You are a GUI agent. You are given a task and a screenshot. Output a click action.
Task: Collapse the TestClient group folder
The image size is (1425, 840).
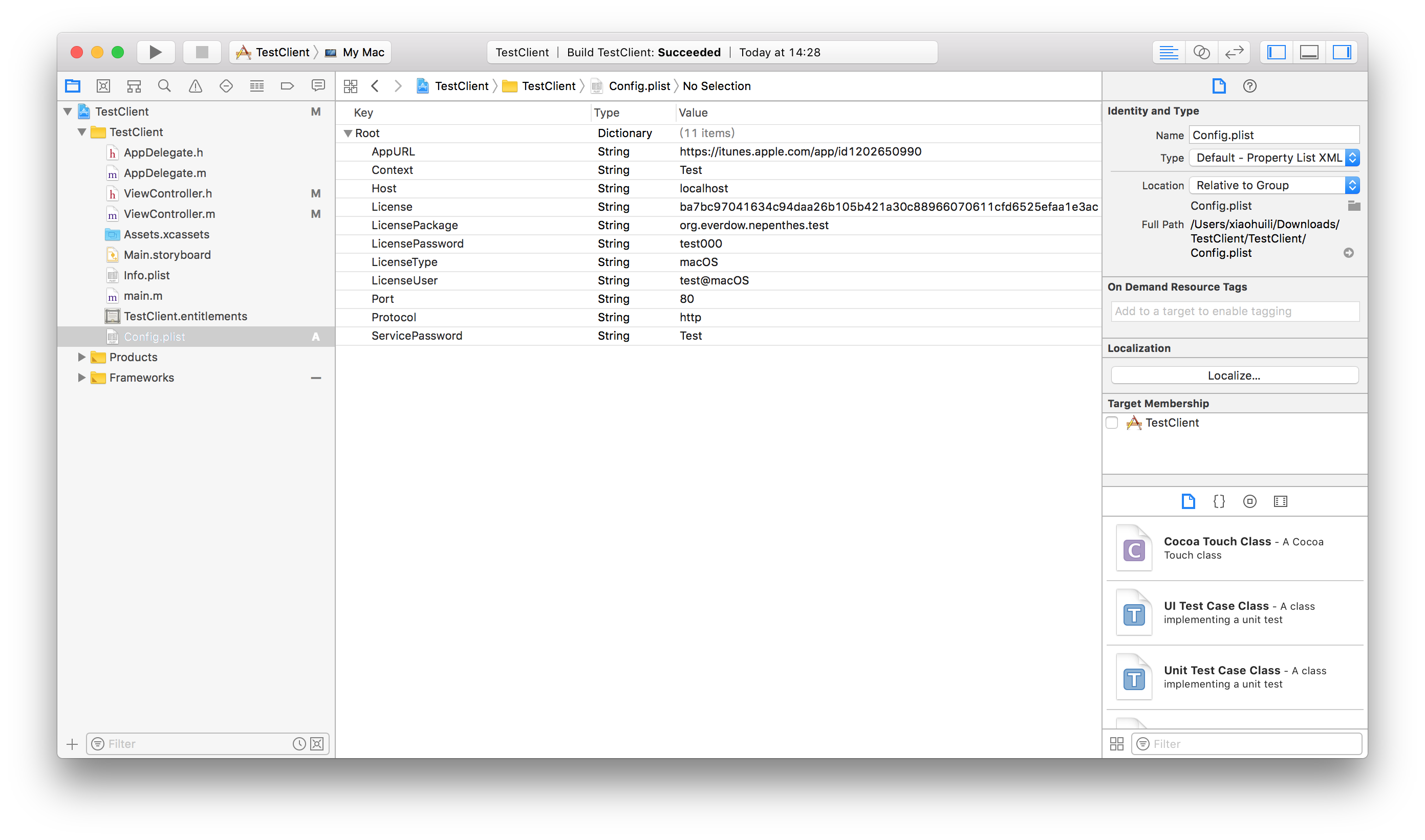click(x=82, y=132)
